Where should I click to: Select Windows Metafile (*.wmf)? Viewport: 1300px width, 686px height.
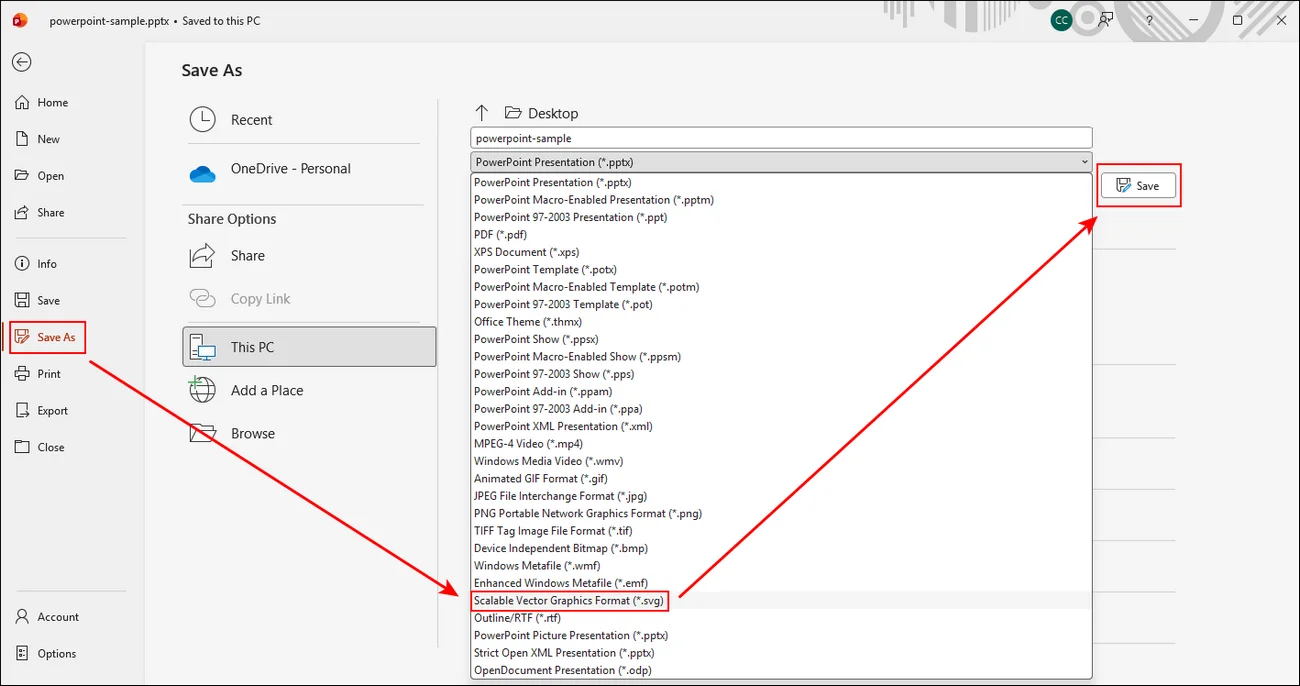pyautogui.click(x=781, y=565)
